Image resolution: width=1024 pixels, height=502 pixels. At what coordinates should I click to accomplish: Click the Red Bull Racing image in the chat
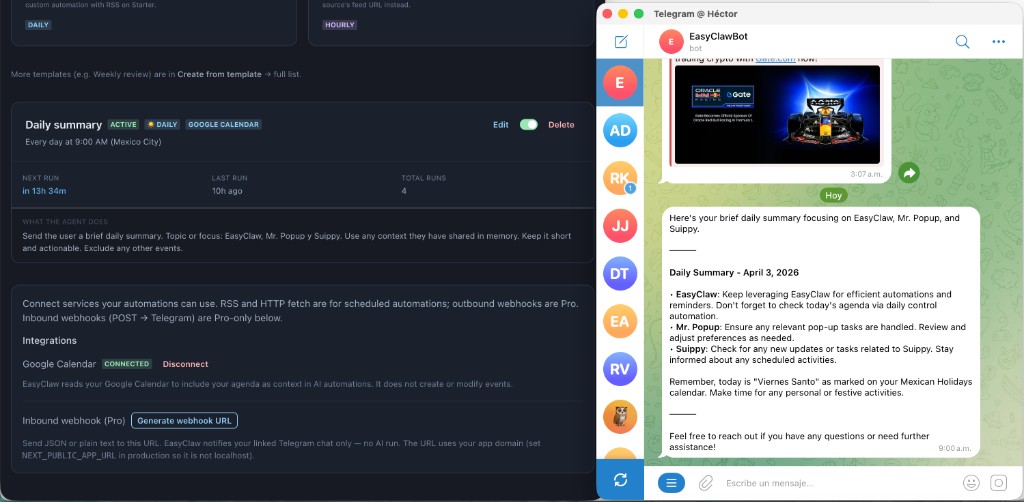(x=777, y=114)
